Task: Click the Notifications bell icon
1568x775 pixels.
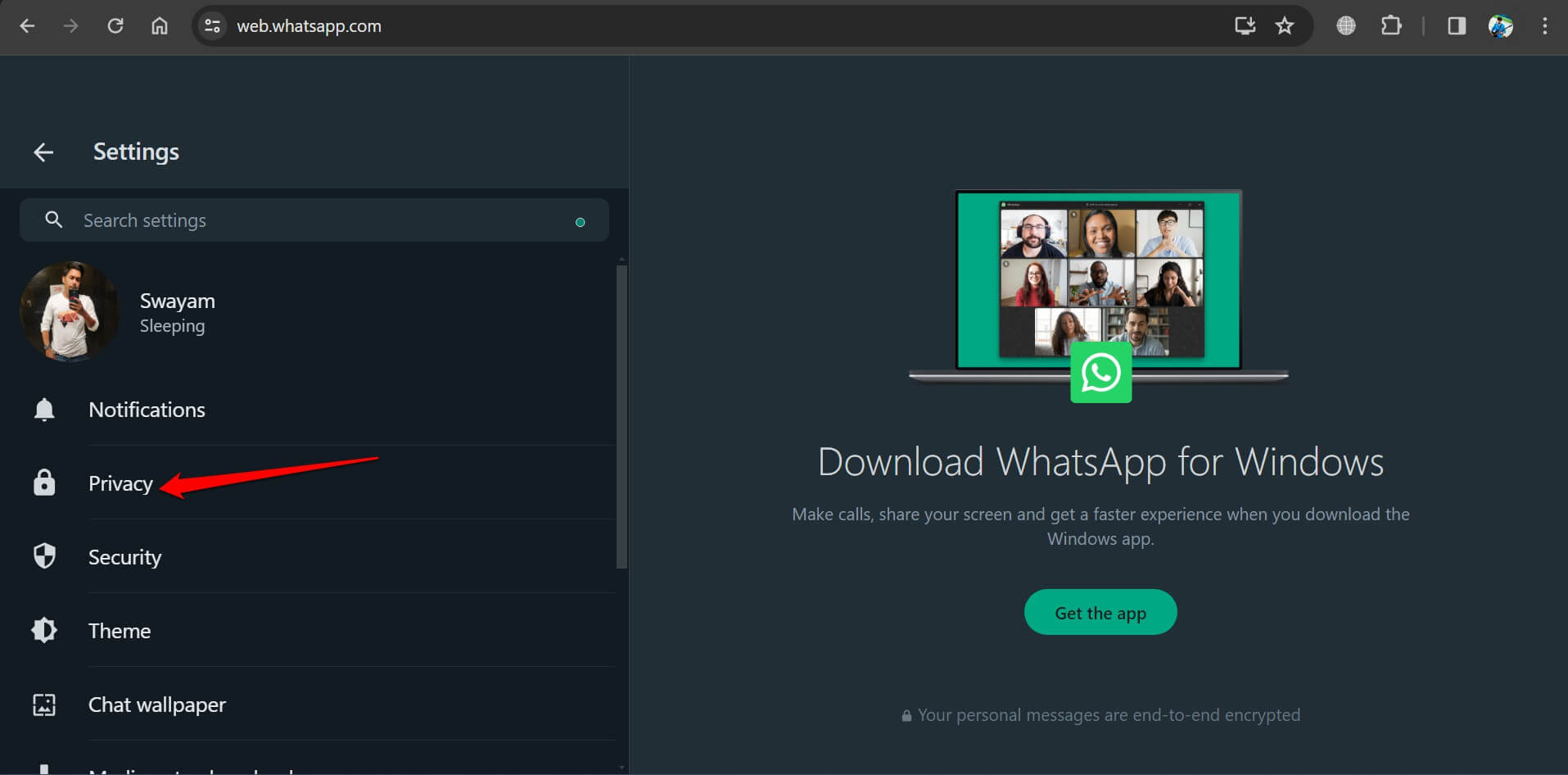Action: pos(44,409)
